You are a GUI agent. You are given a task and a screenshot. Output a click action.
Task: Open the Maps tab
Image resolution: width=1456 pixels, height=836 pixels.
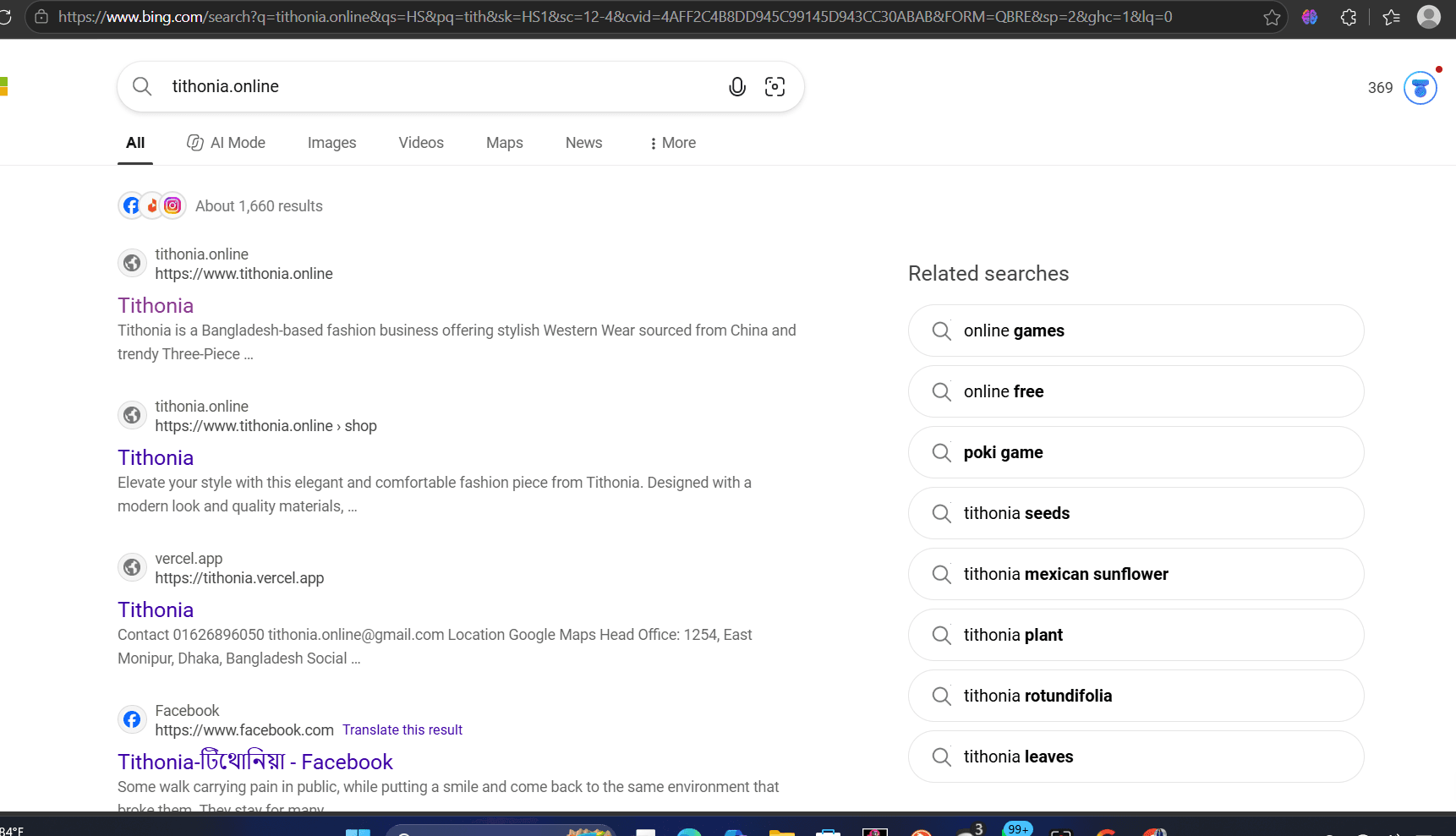tap(505, 143)
